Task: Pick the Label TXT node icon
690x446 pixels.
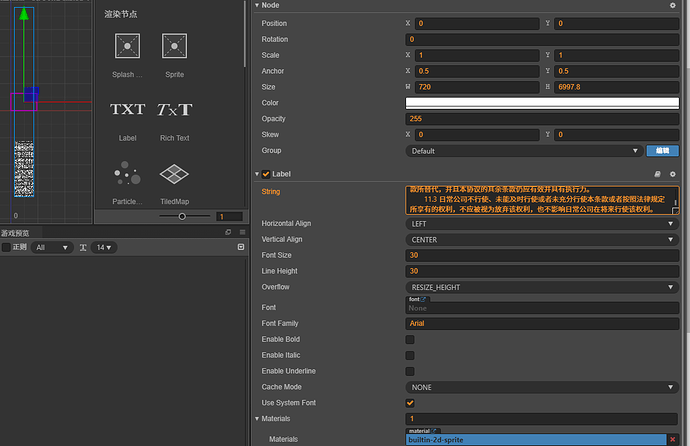Action: (x=127, y=109)
